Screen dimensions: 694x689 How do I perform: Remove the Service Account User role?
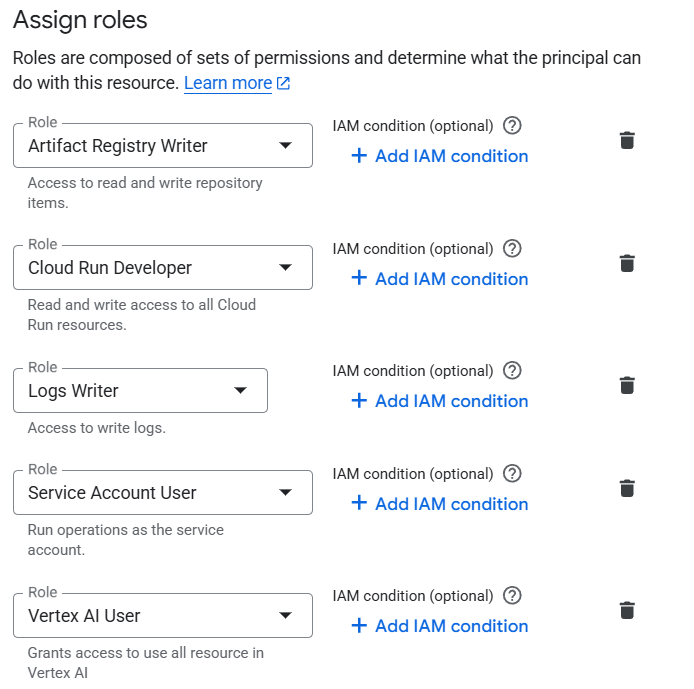(627, 489)
